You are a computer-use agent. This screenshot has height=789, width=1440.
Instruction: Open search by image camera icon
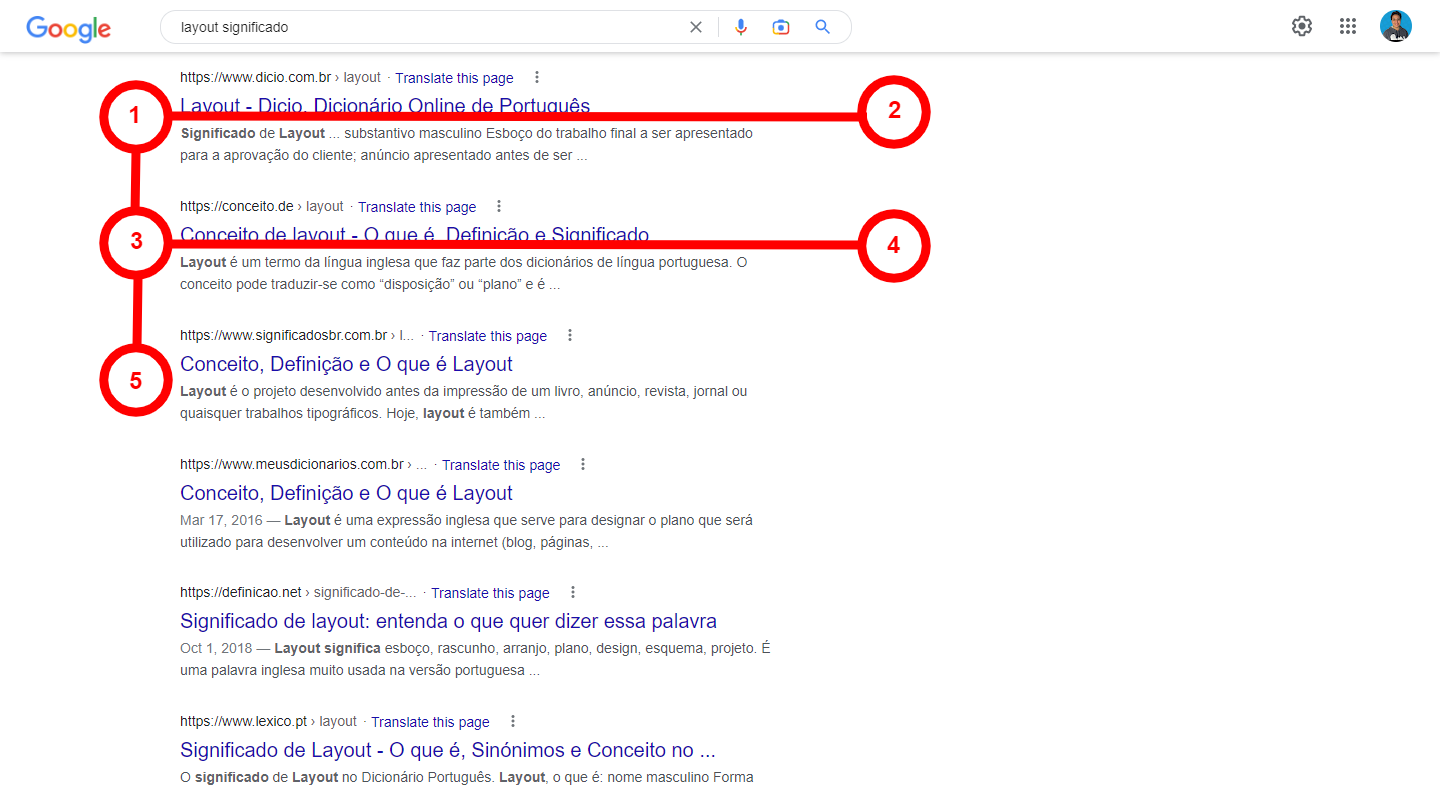tap(781, 27)
